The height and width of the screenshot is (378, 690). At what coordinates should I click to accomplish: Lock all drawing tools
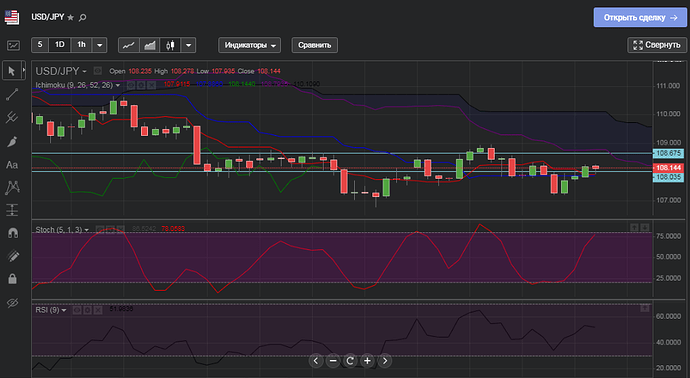click(12, 279)
